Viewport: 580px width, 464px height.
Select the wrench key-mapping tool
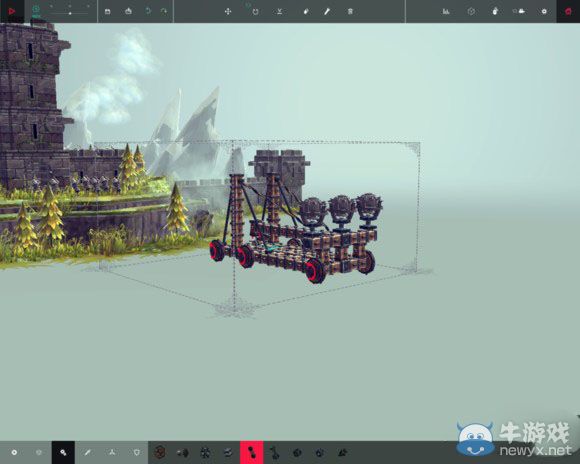(327, 11)
